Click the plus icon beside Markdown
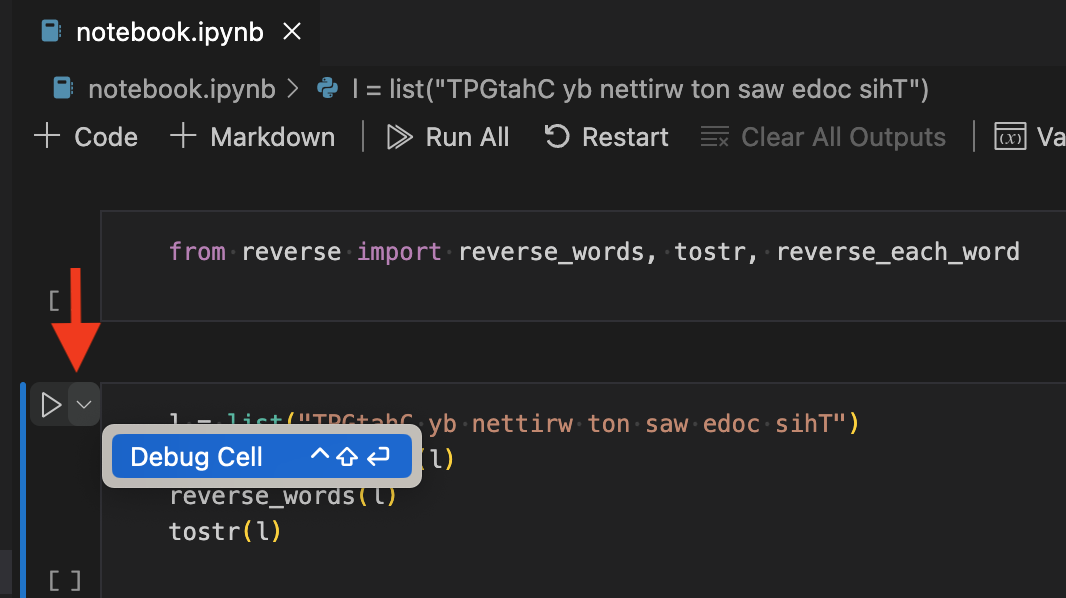The height and width of the screenshot is (598, 1066). tap(183, 136)
